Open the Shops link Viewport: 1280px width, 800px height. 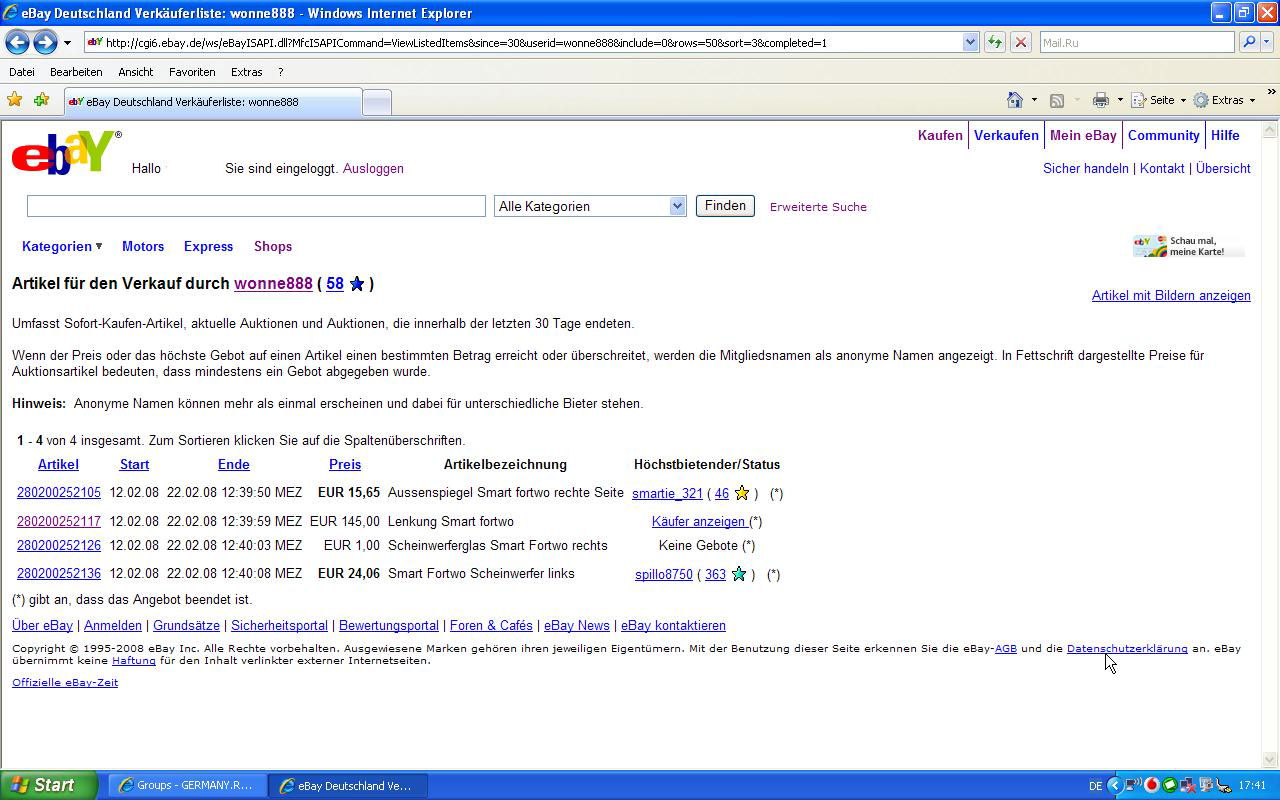(x=273, y=246)
